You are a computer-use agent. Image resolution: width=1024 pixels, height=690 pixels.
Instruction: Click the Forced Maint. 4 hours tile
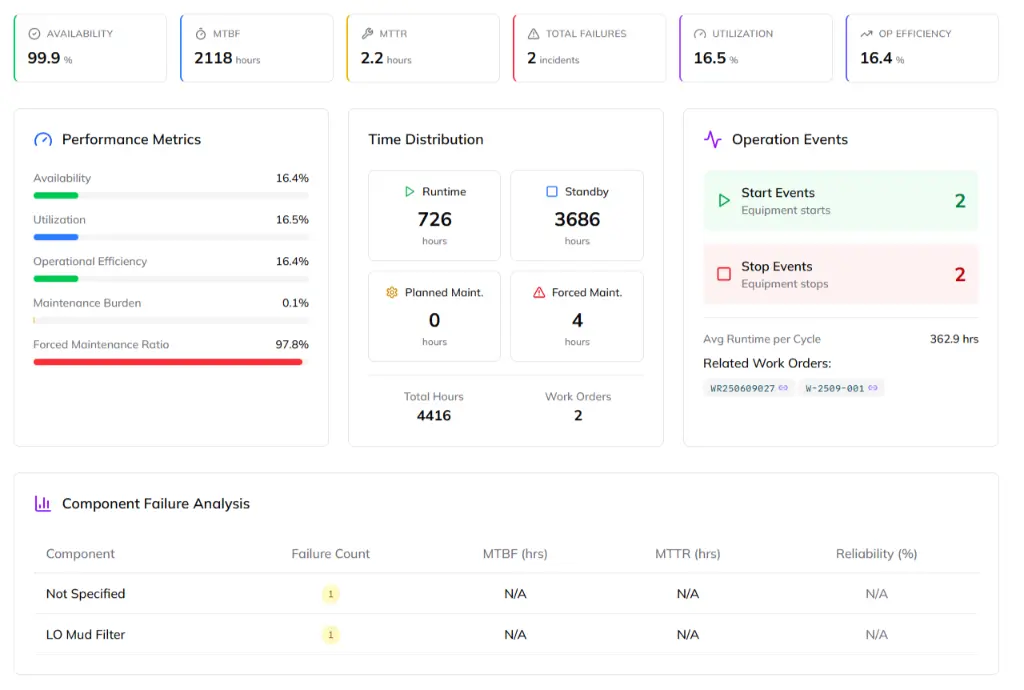tap(577, 317)
